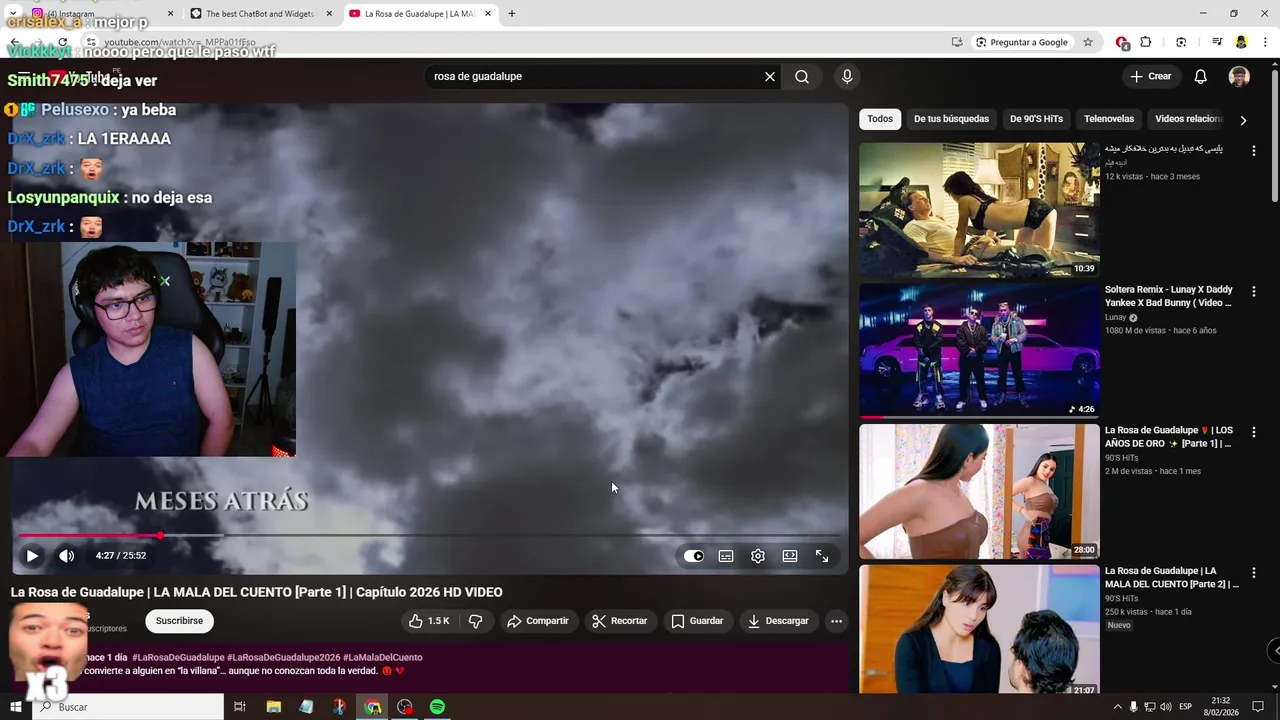Viewport: 1280px width, 720px height.
Task: Open the 10:39 video thumbnail
Action: pos(979,209)
